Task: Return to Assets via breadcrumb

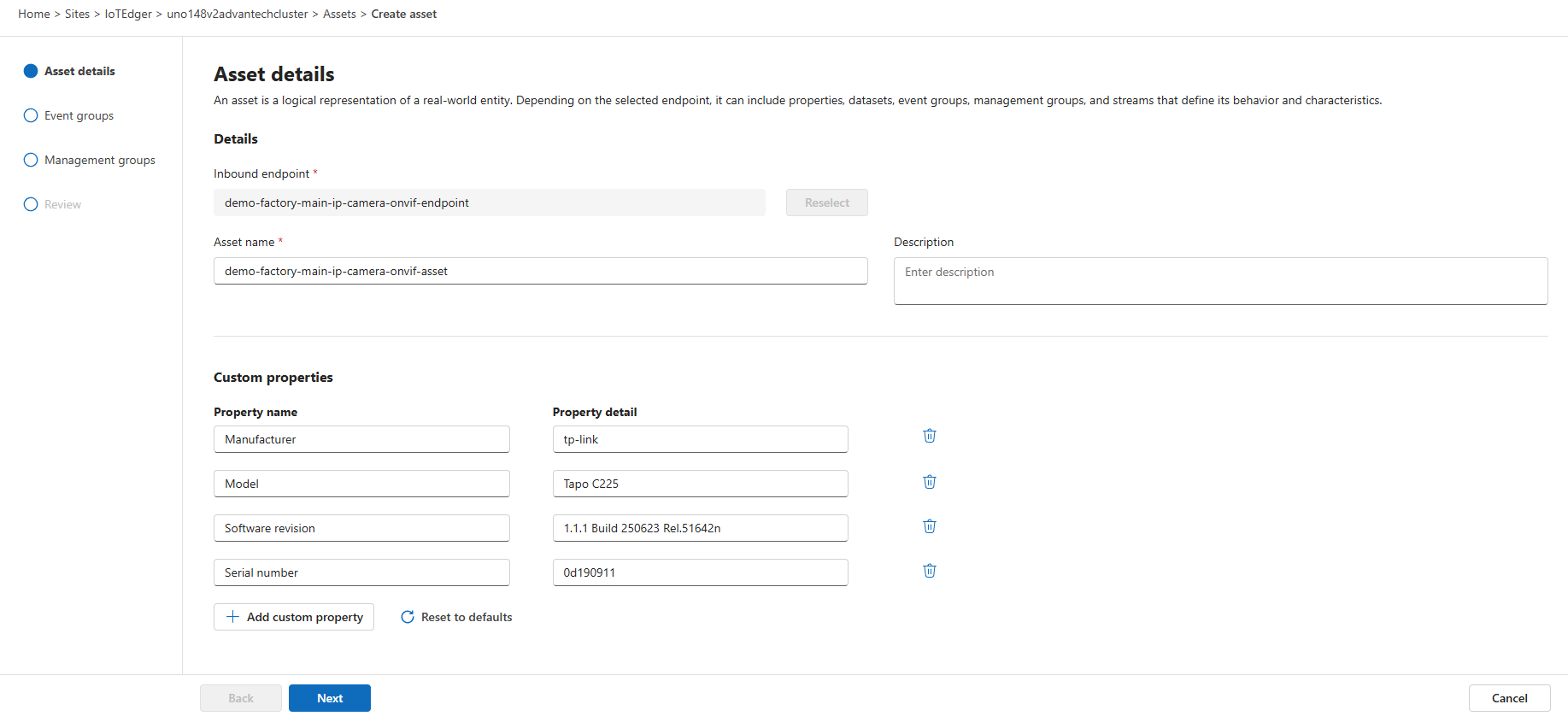Action: pyautogui.click(x=339, y=14)
